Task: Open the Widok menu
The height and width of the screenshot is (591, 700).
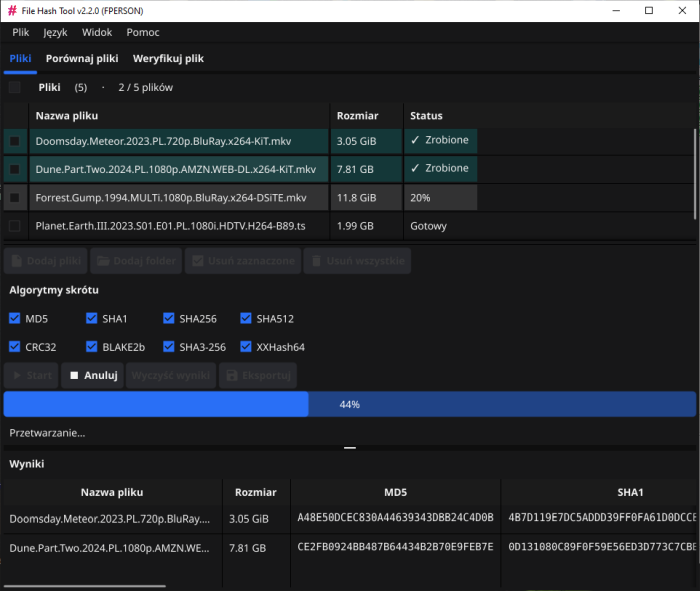Action: click(97, 33)
